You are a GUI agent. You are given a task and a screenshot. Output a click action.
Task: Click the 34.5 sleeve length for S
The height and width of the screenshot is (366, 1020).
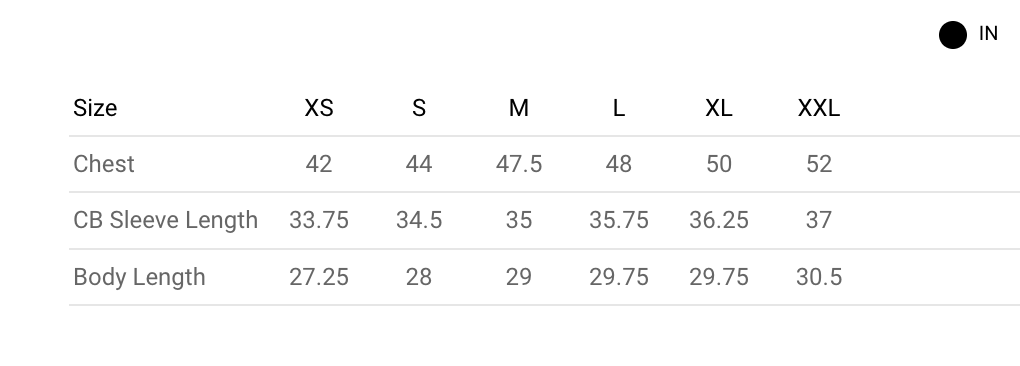(x=419, y=220)
